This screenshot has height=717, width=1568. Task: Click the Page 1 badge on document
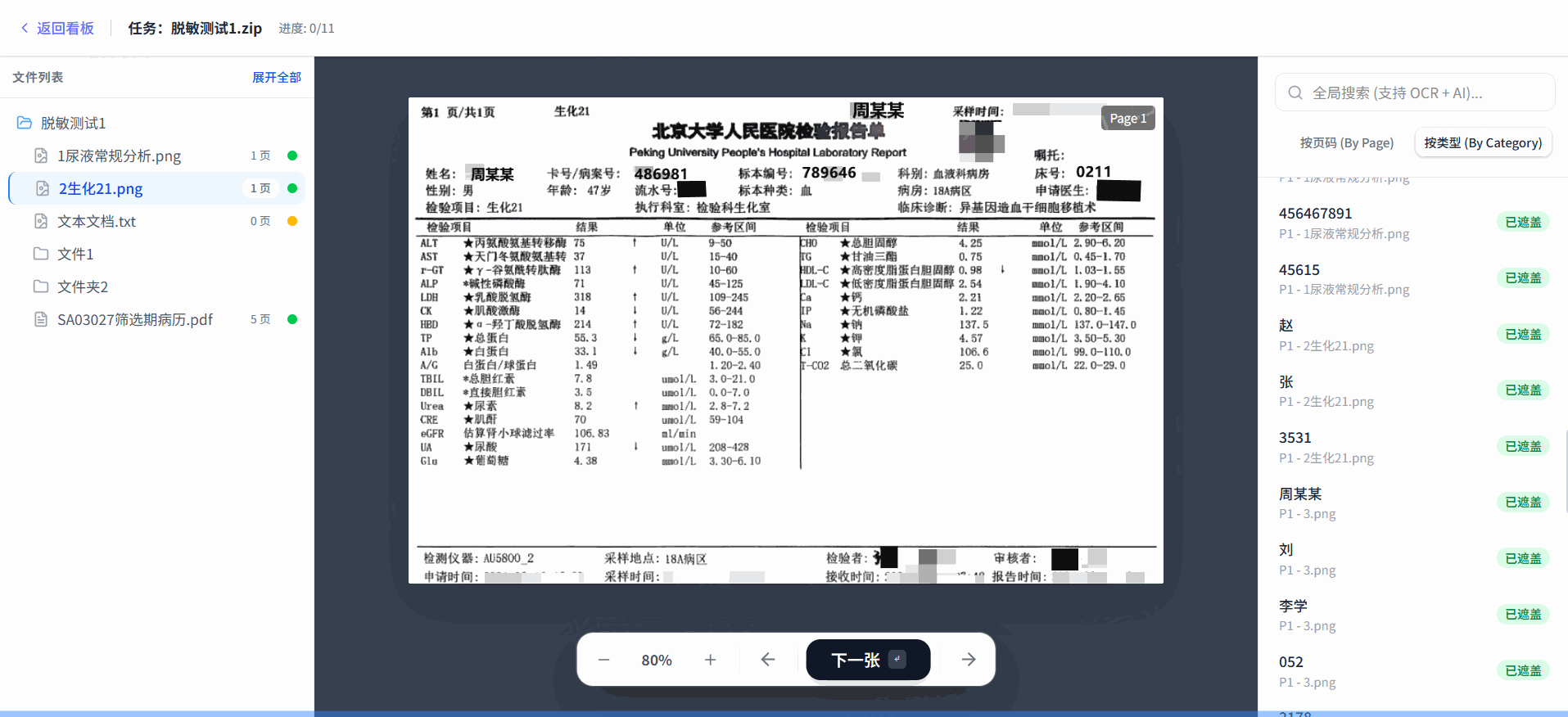click(1127, 118)
